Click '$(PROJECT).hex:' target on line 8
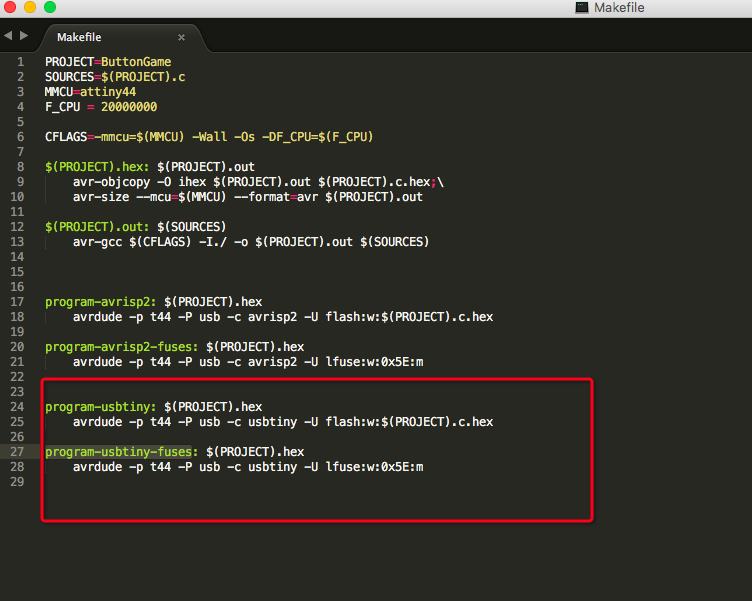This screenshot has width=752, height=601. (x=97, y=167)
